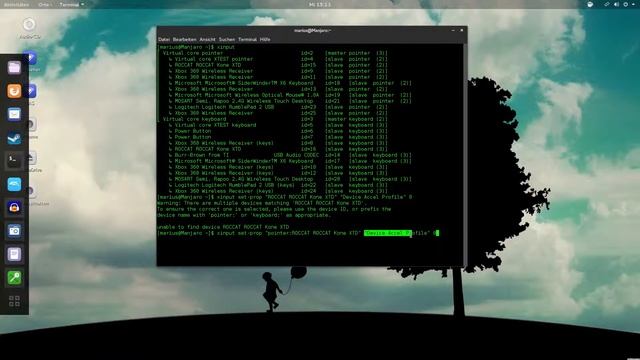The height and width of the screenshot is (360, 640).
Task: Close the terminal window
Action: point(462,31)
